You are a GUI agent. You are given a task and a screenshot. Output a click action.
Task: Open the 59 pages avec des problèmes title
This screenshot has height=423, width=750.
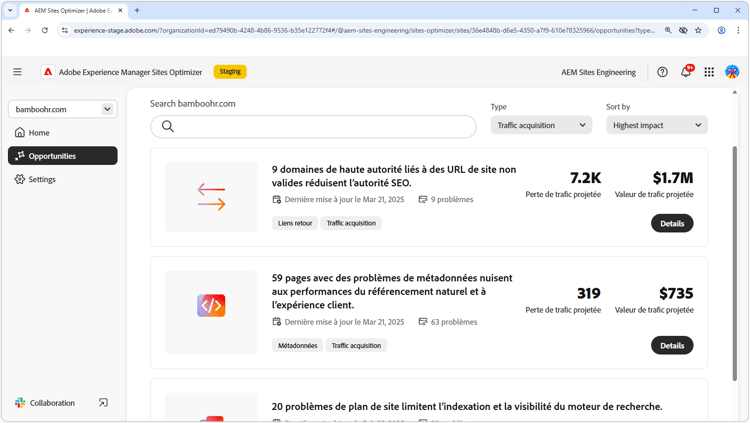[392, 291]
